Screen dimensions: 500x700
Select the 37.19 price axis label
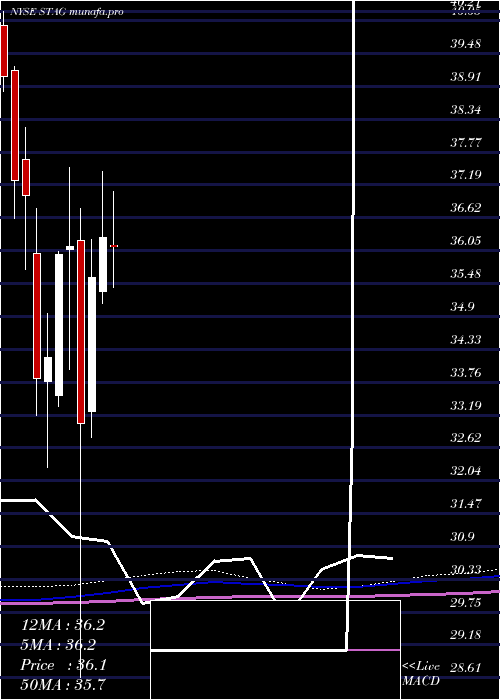tap(466, 175)
